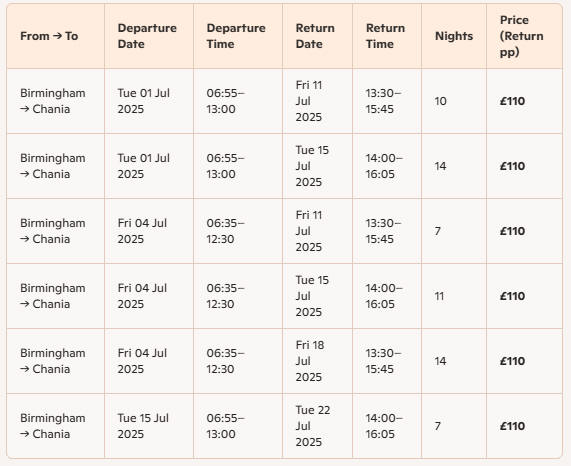Select the Return Date column header
571x466 pixels.
315,36
